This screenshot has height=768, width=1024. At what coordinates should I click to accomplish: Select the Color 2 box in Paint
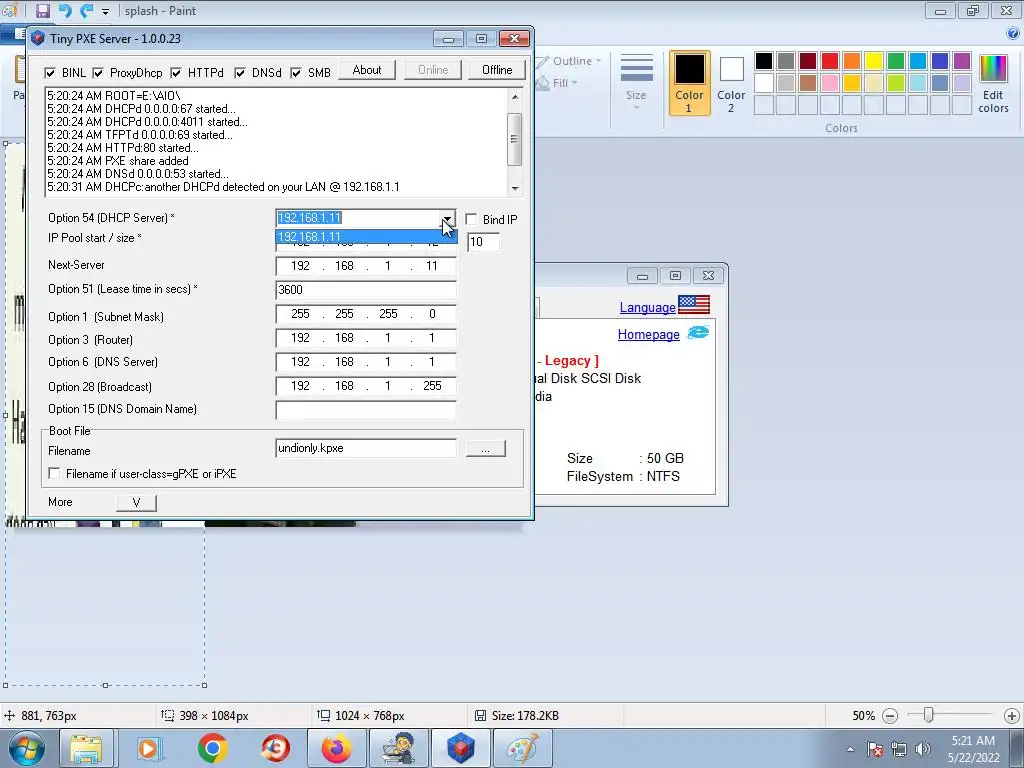[731, 83]
